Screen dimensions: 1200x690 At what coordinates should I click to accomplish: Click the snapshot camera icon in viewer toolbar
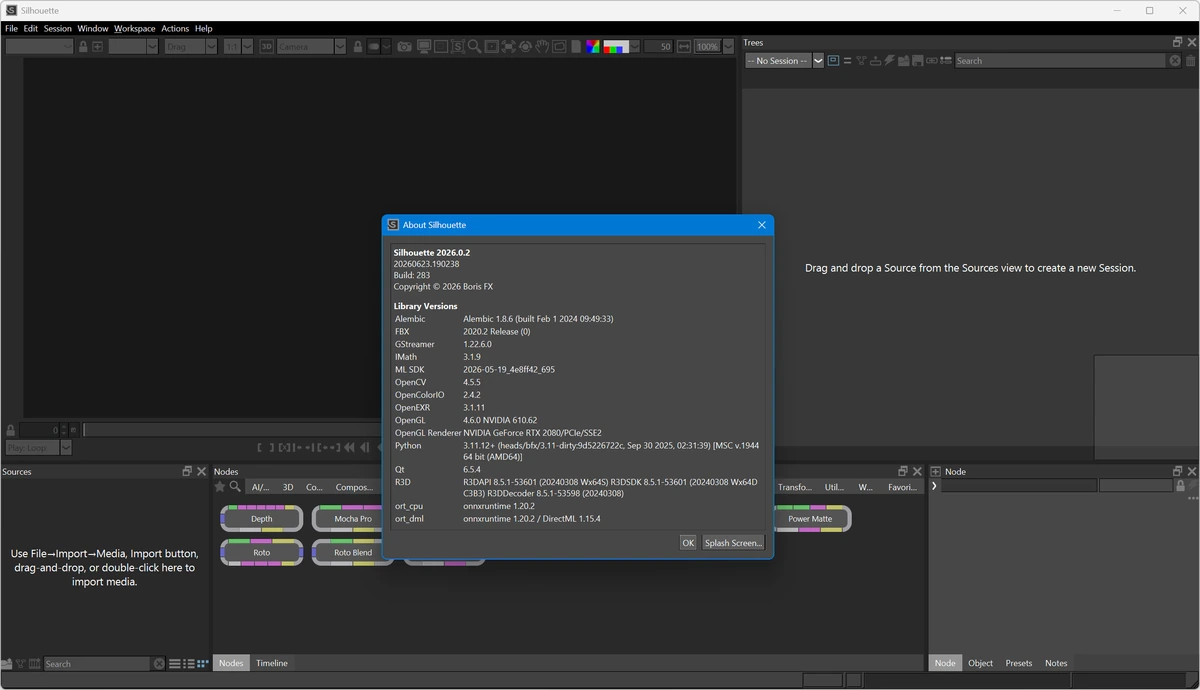(404, 46)
